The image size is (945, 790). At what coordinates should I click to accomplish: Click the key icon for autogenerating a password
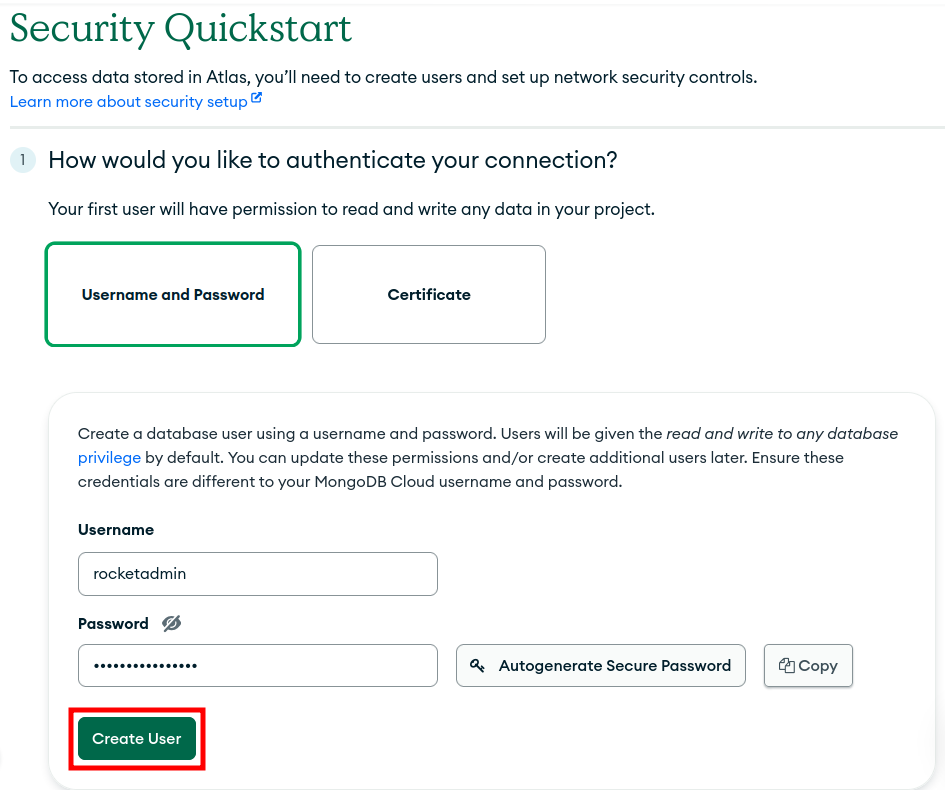click(478, 666)
